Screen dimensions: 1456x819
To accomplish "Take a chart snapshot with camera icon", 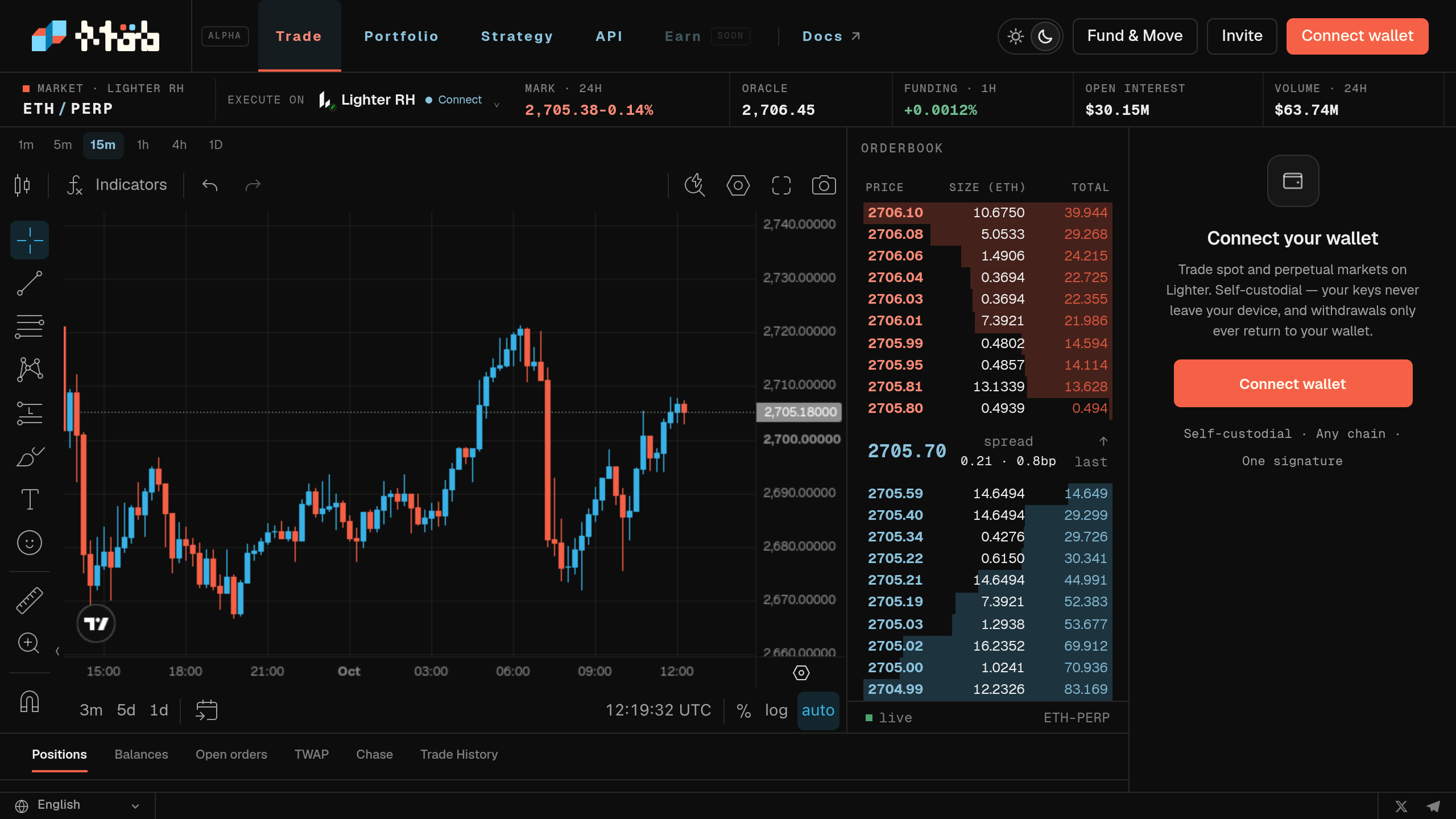I will [x=824, y=185].
